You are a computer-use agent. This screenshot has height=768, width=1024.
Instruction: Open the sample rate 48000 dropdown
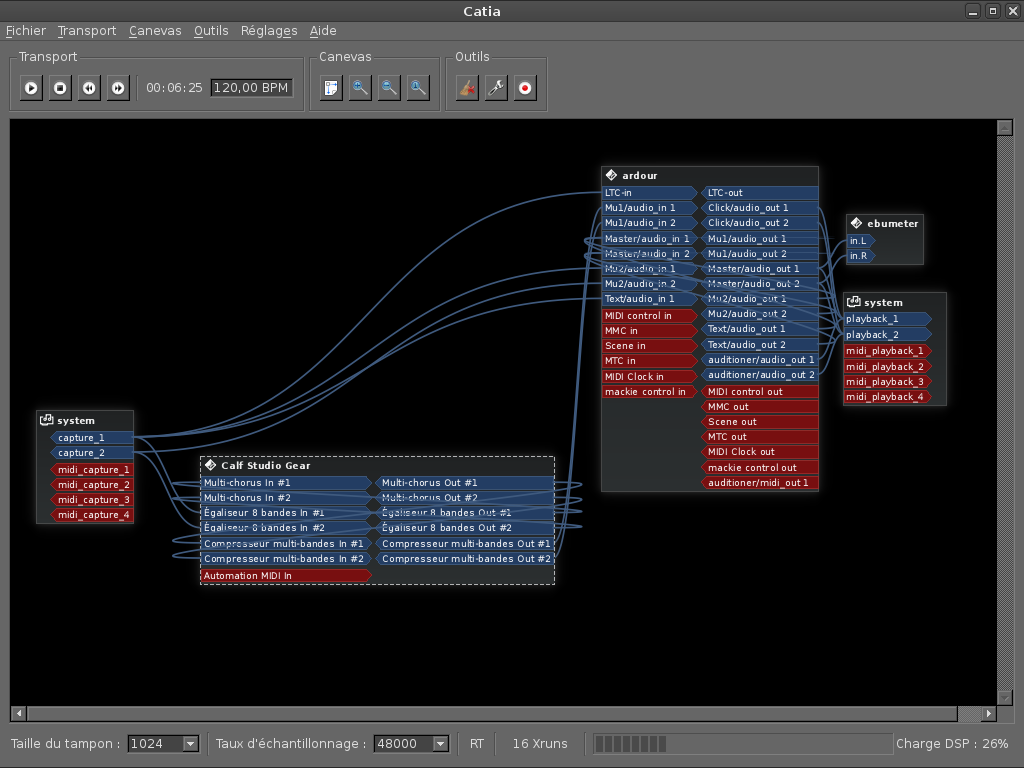coord(411,744)
